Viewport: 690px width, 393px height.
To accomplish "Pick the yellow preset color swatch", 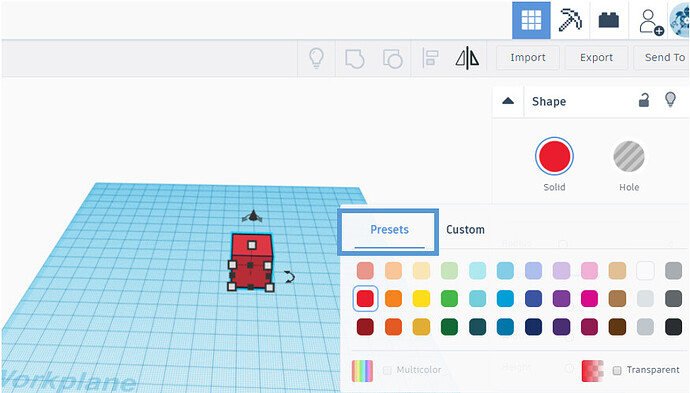I will point(421,299).
